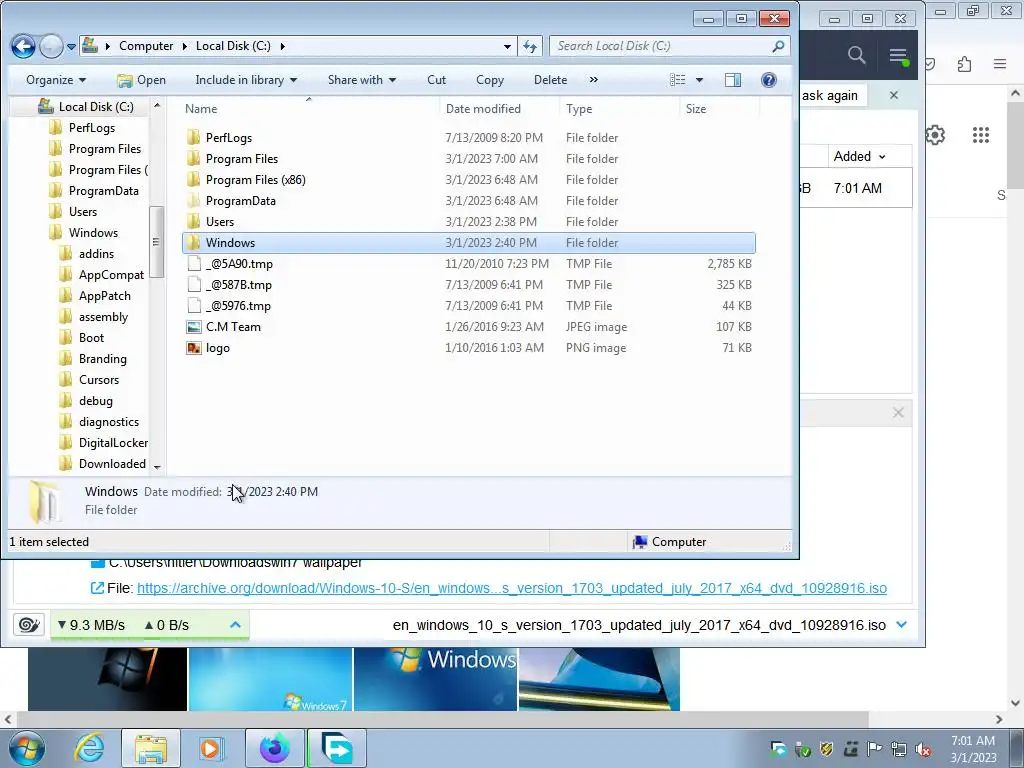1024x768 pixels.
Task: Open the view options dropdown arrow
Action: (x=699, y=80)
